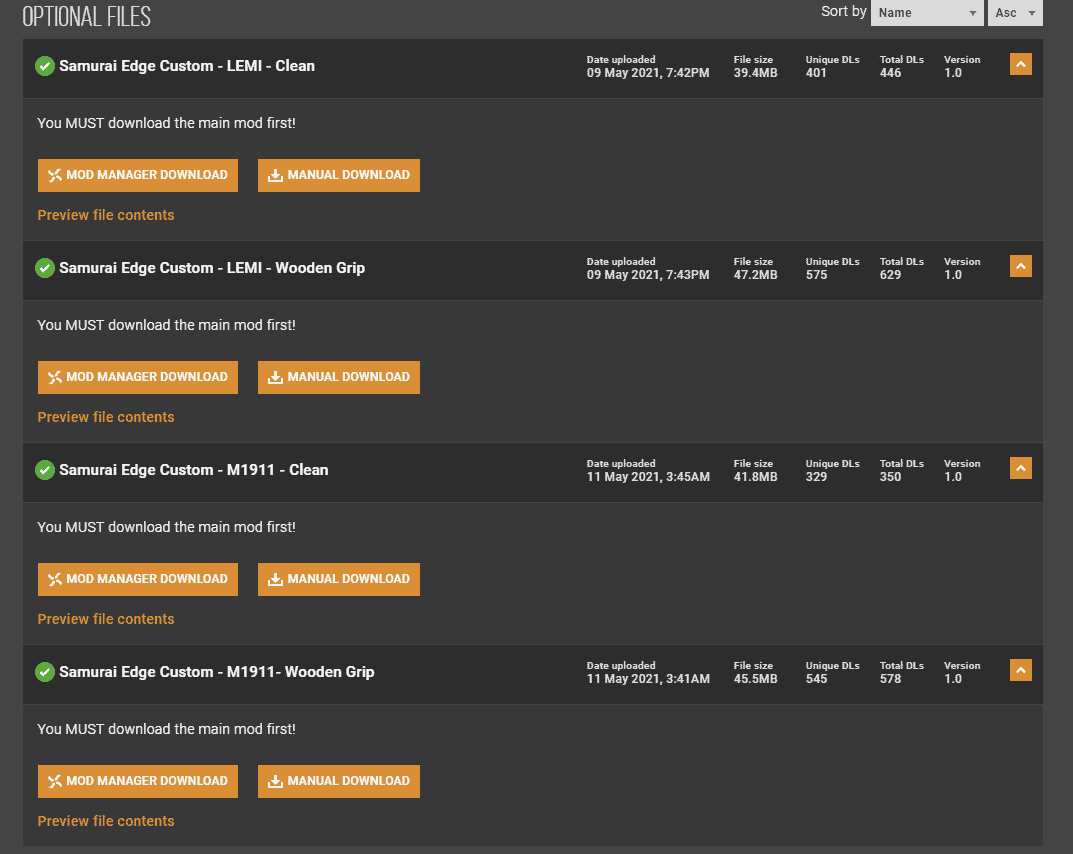Viewport: 1073px width, 854px height.
Task: Click file size value '47.2MB'
Action: pyautogui.click(x=755, y=274)
